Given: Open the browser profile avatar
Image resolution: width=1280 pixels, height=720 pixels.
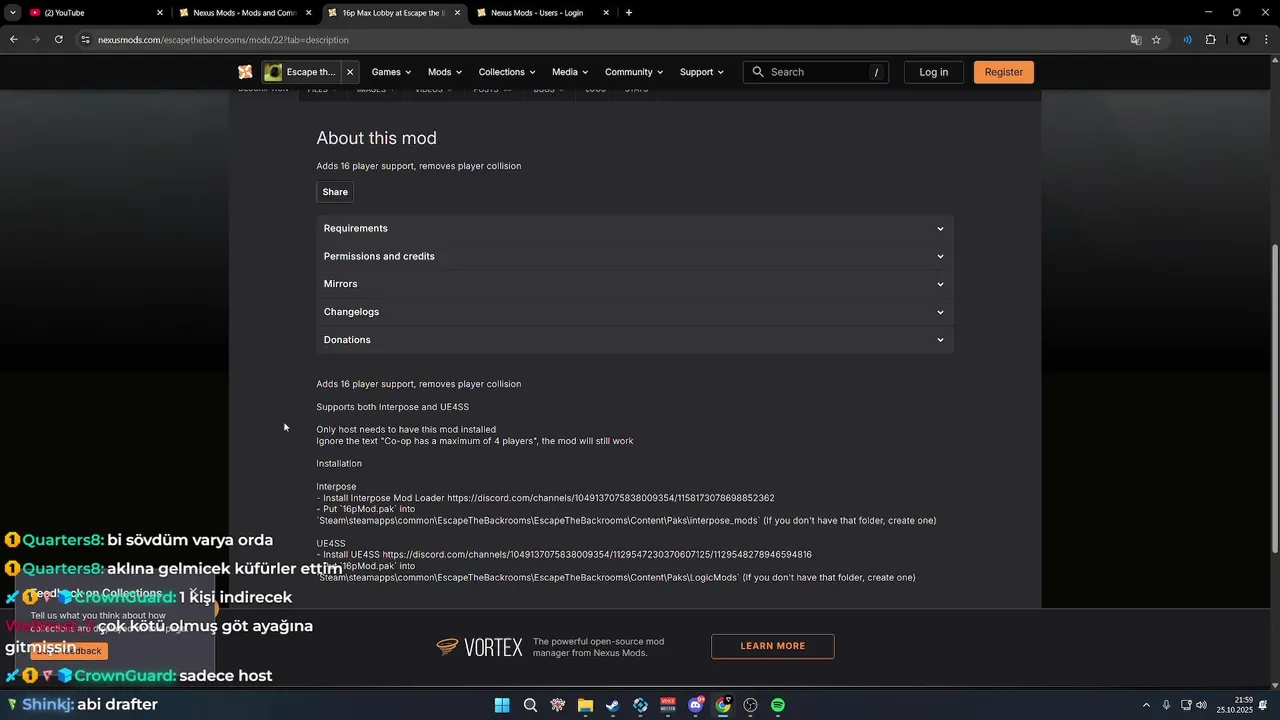Looking at the screenshot, I should pyautogui.click(x=1244, y=40).
